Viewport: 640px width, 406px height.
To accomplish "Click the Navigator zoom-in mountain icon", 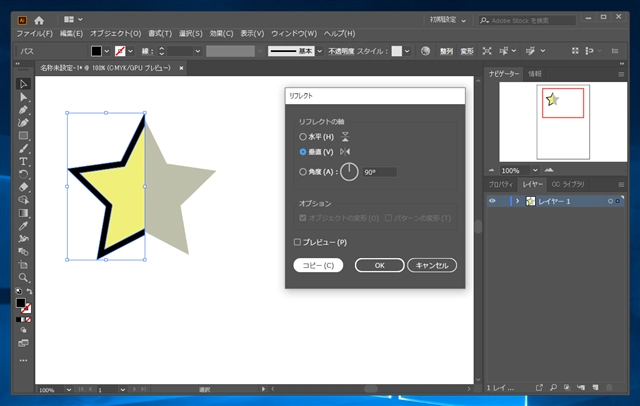I will (549, 170).
